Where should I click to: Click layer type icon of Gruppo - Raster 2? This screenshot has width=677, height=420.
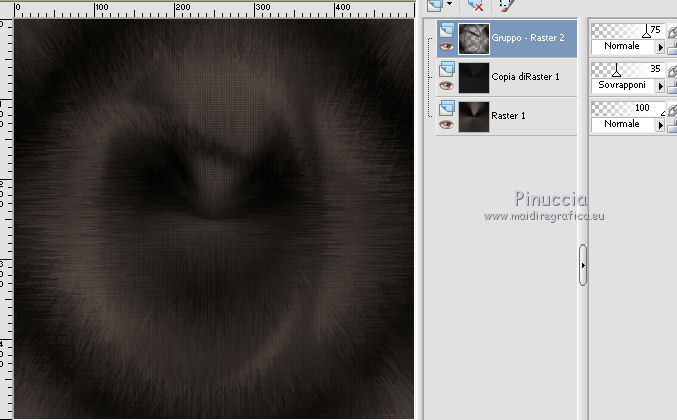click(x=446, y=30)
